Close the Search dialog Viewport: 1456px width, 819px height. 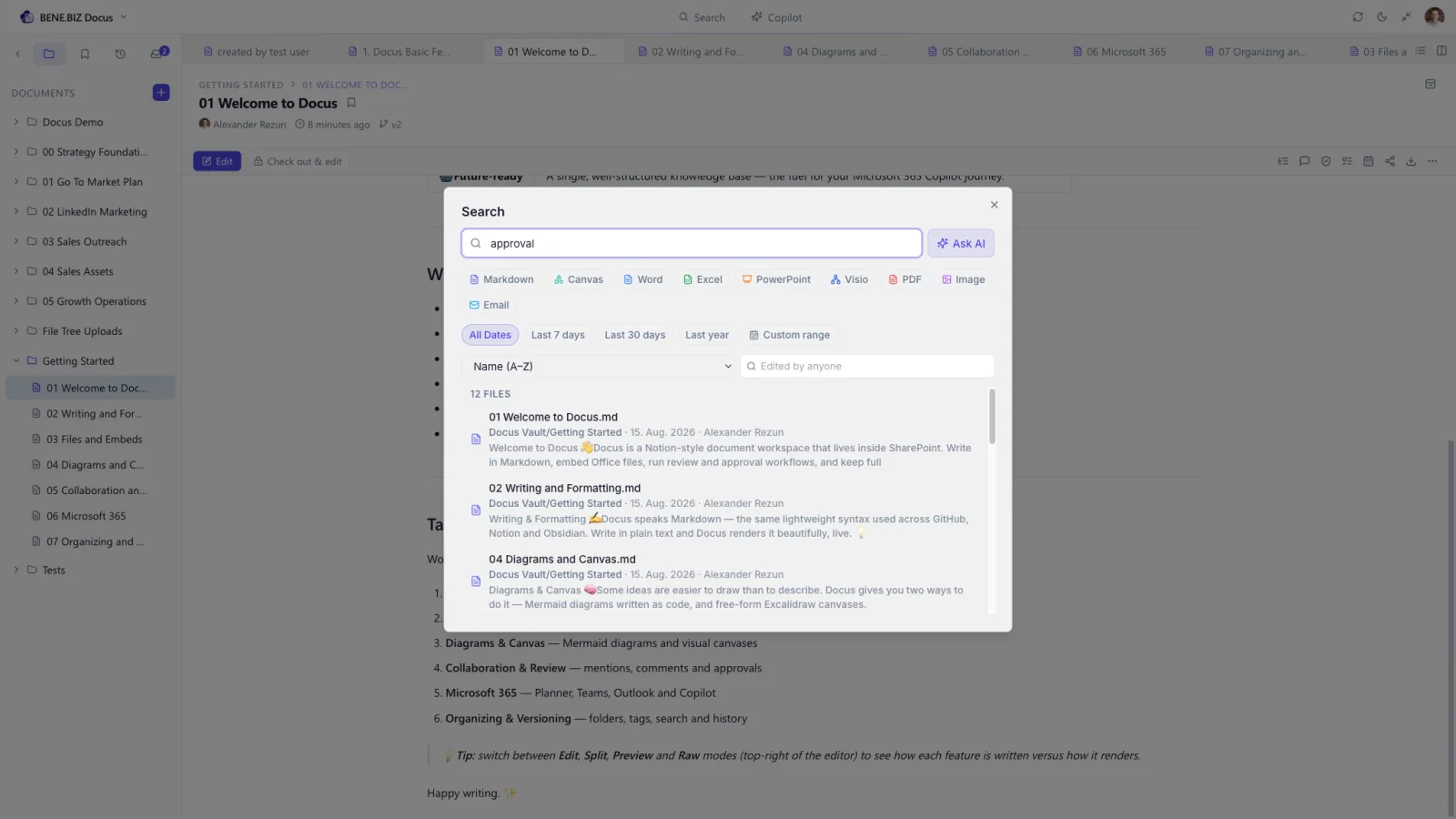(x=994, y=205)
